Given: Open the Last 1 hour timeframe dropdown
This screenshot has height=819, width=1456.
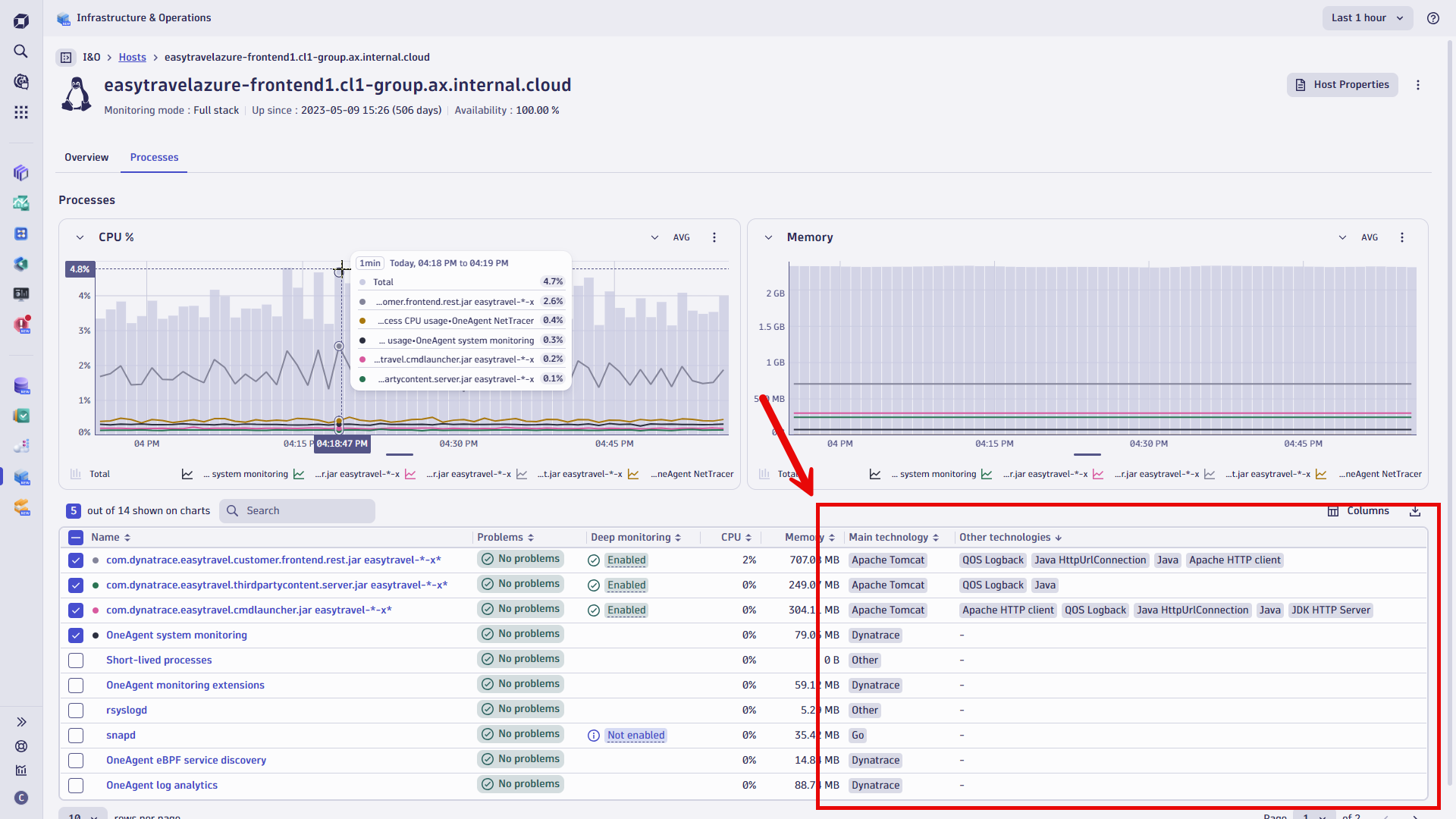Looking at the screenshot, I should (1367, 17).
